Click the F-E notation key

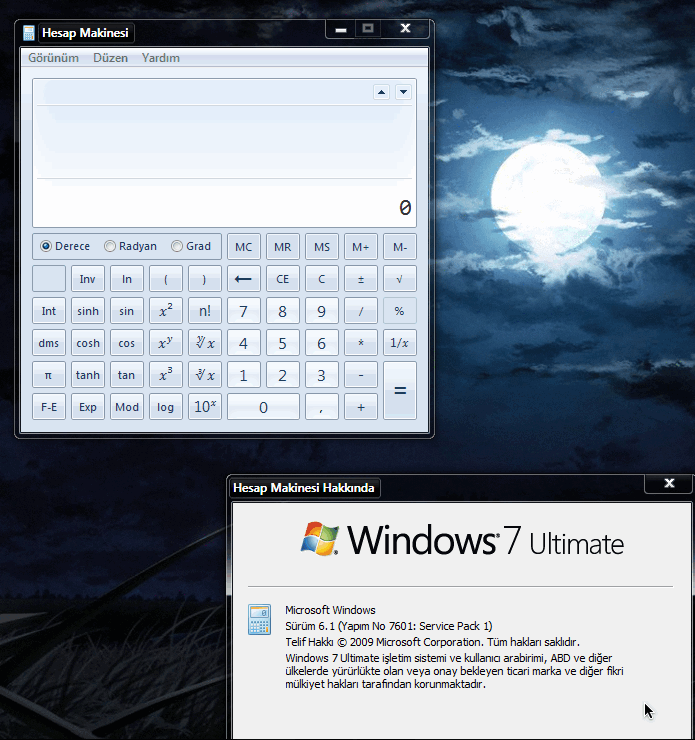click(49, 407)
